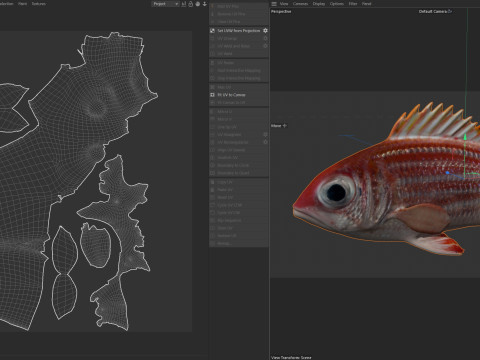Open the Panel menu
480x360 pixels.
(366, 4)
